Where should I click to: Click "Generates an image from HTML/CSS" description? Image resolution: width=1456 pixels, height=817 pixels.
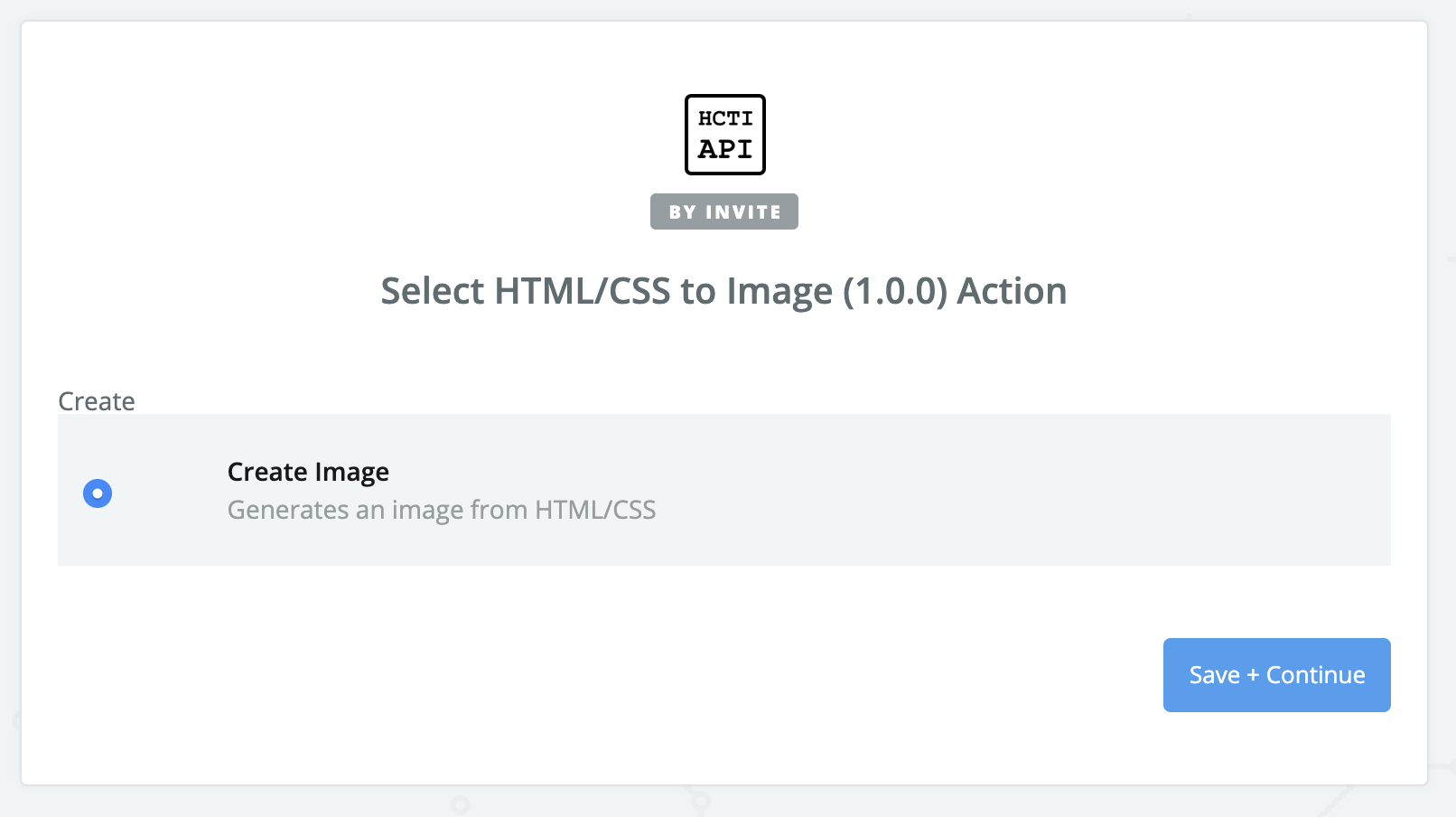[x=442, y=510]
